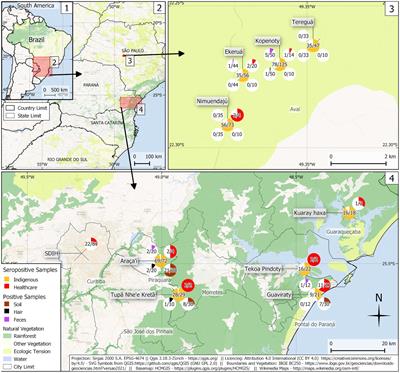Click the Tekoa Pindoty label
The height and width of the screenshot is (373, 400).
pyautogui.click(x=264, y=268)
